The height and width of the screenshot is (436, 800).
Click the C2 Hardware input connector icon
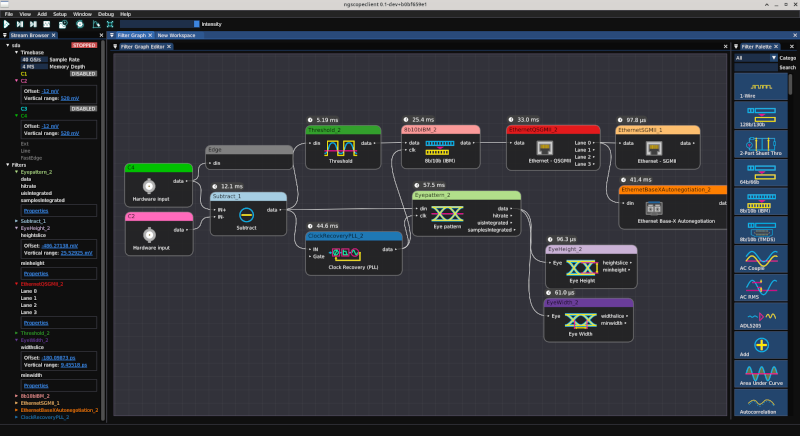(149, 235)
